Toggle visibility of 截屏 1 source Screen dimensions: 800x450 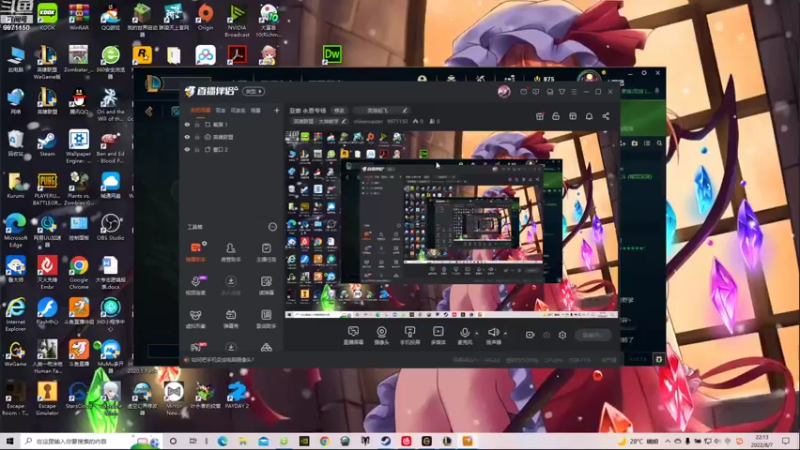[x=187, y=124]
